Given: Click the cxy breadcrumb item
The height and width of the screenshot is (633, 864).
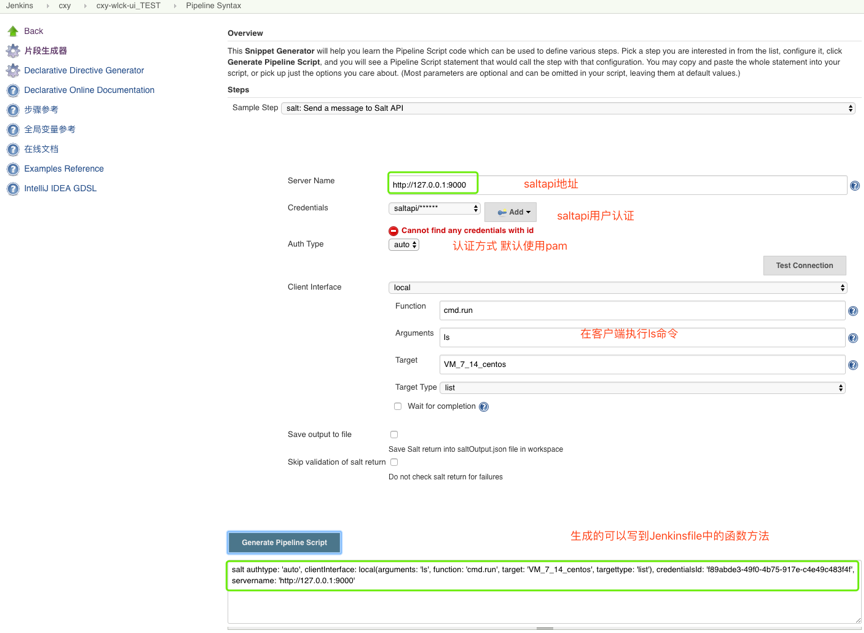Looking at the screenshot, I should click(65, 6).
